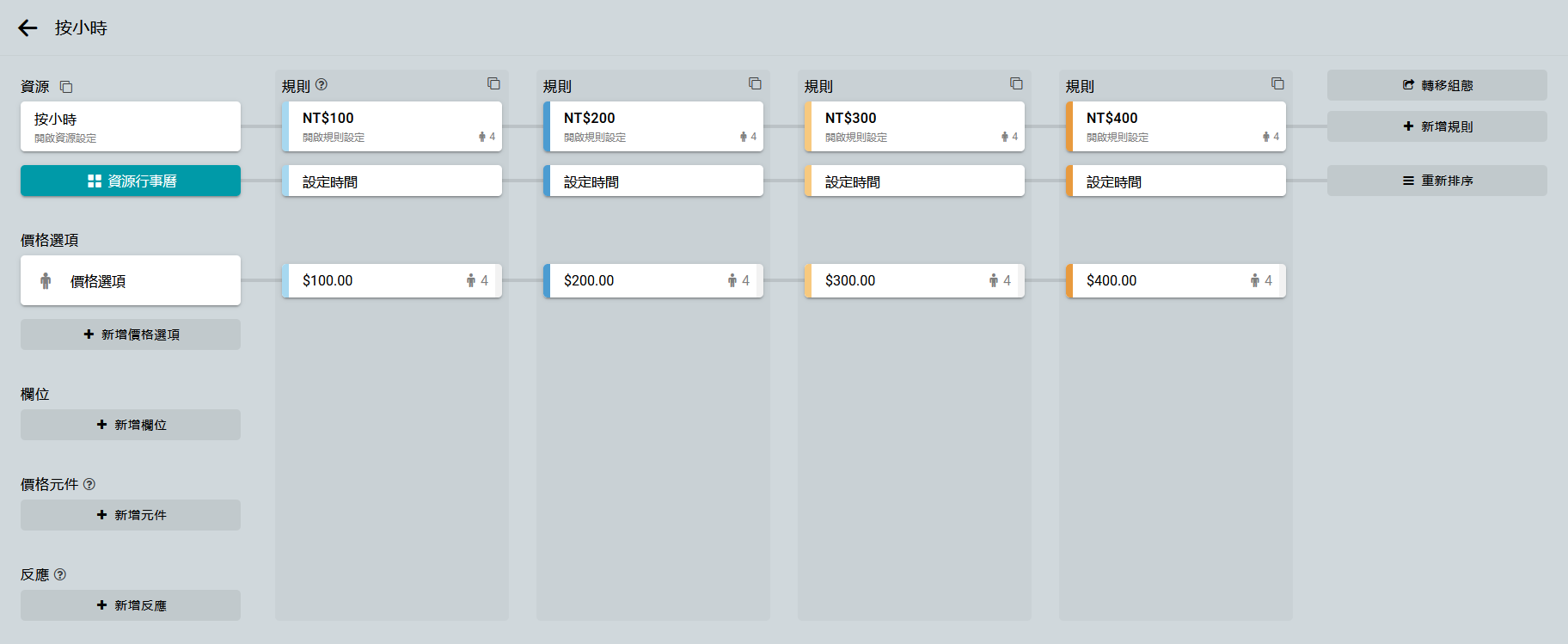Open 重新排序 reorder option
This screenshot has width=1568, height=644.
point(1436,181)
